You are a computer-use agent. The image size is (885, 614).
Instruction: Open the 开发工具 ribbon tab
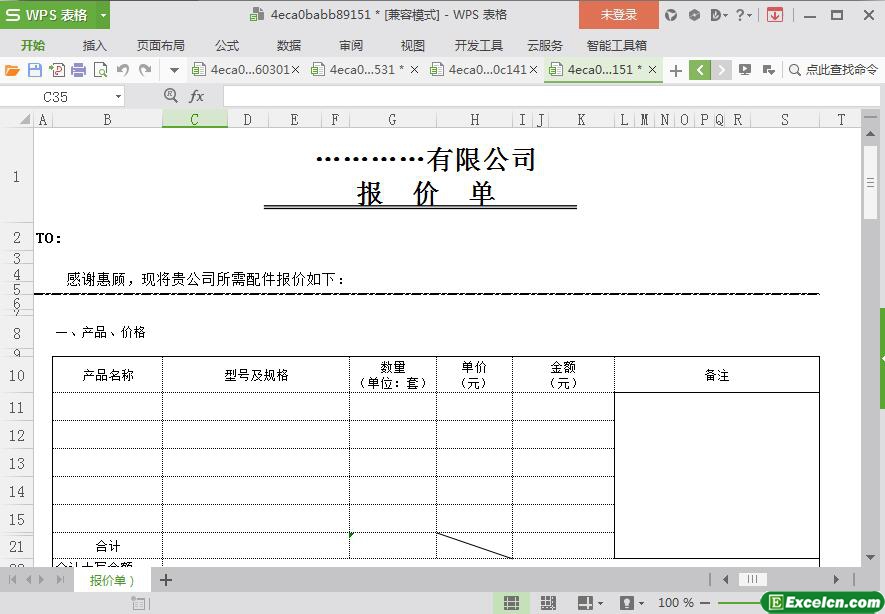click(479, 45)
